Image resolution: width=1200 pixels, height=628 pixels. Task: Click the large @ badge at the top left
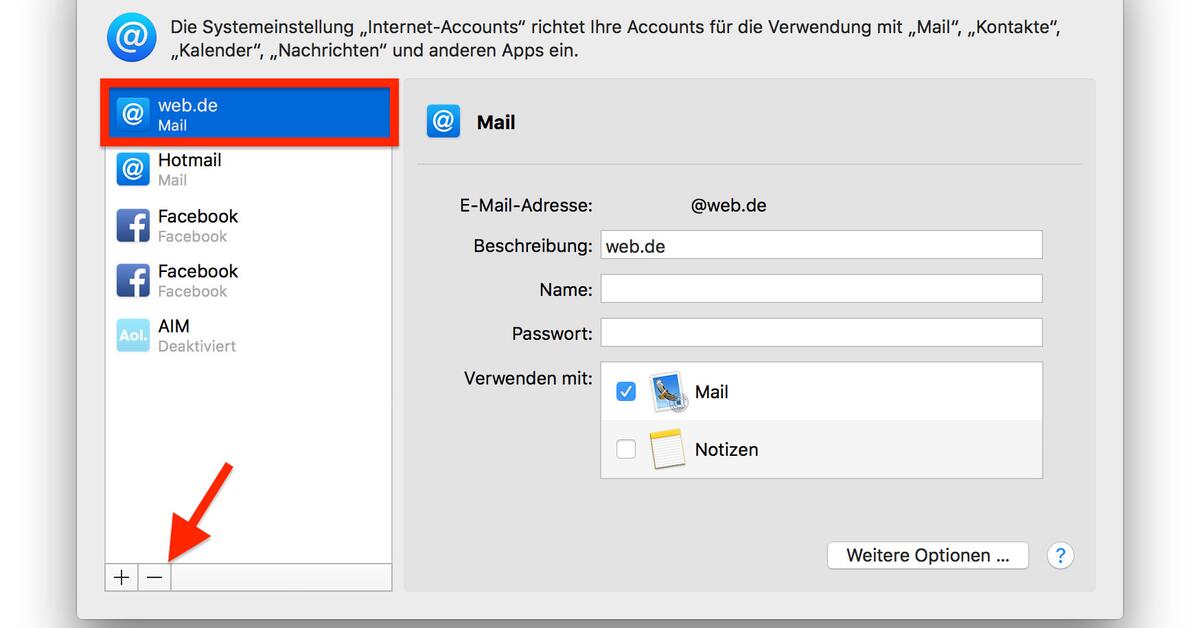131,37
